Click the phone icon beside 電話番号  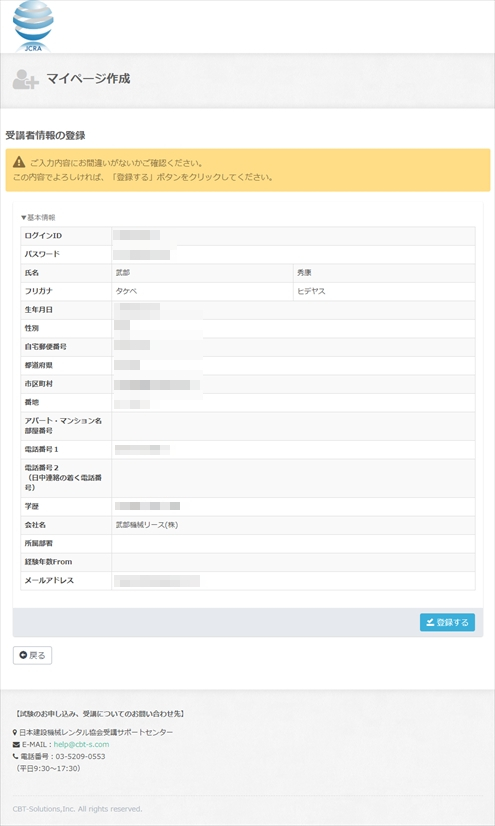pos(15,756)
